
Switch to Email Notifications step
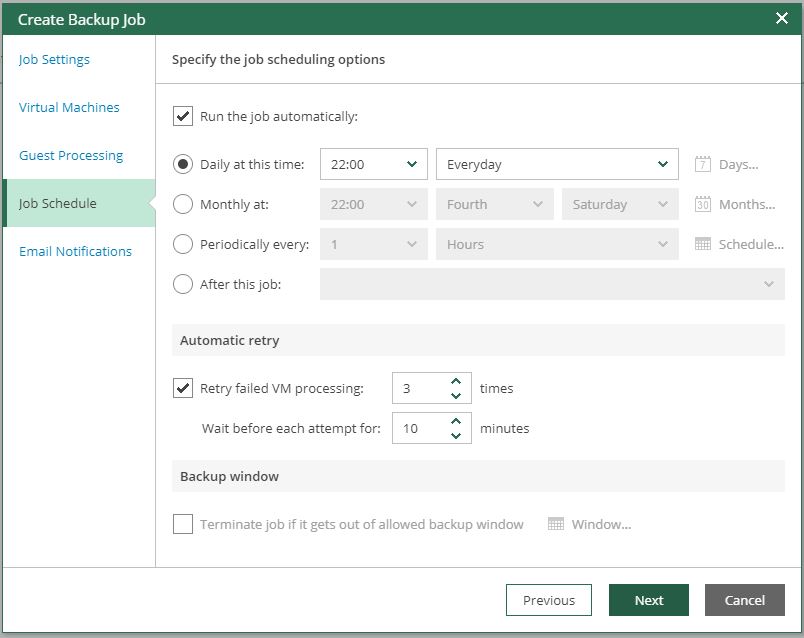(x=75, y=251)
